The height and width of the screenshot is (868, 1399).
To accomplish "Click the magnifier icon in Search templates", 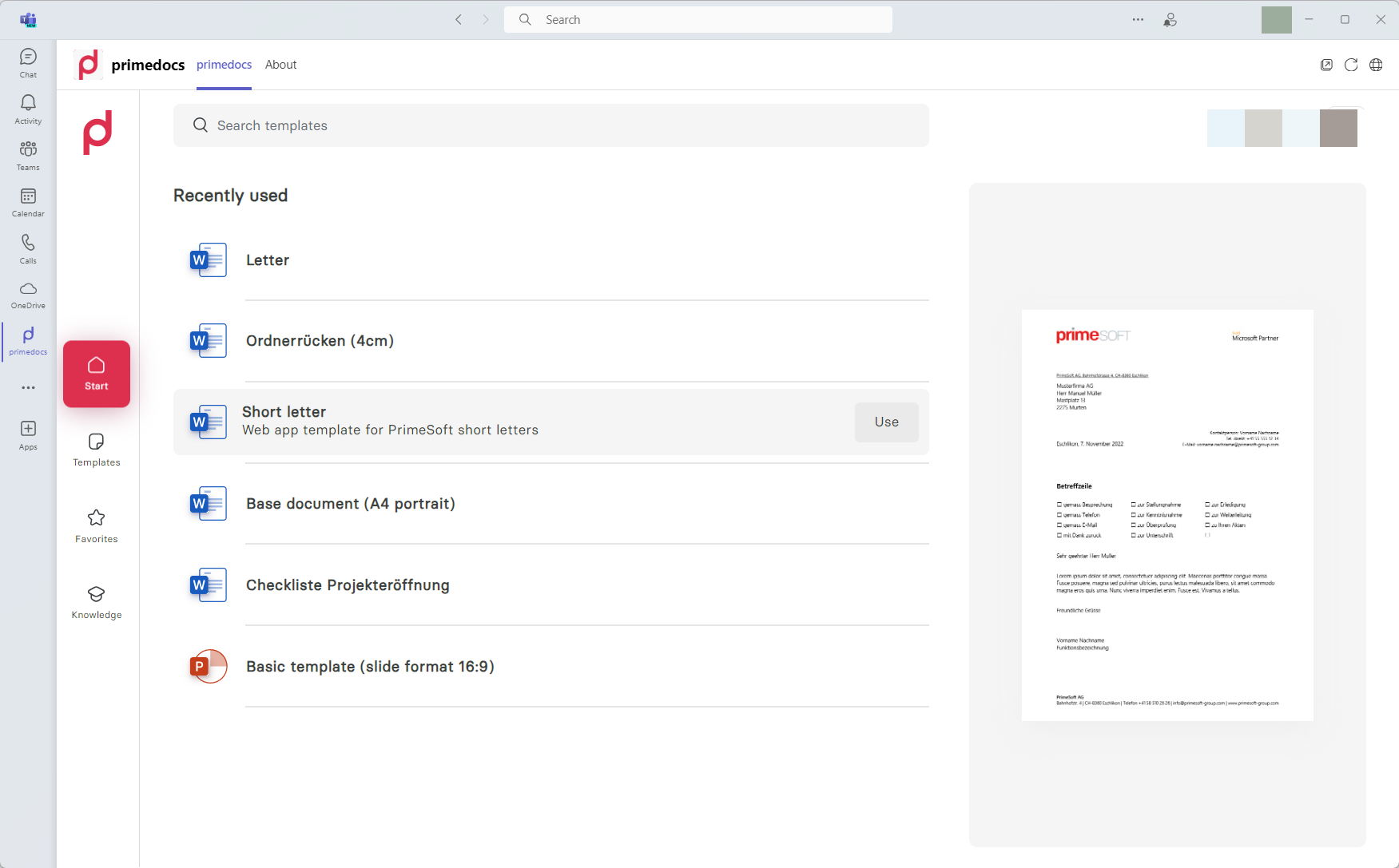I will 201,125.
